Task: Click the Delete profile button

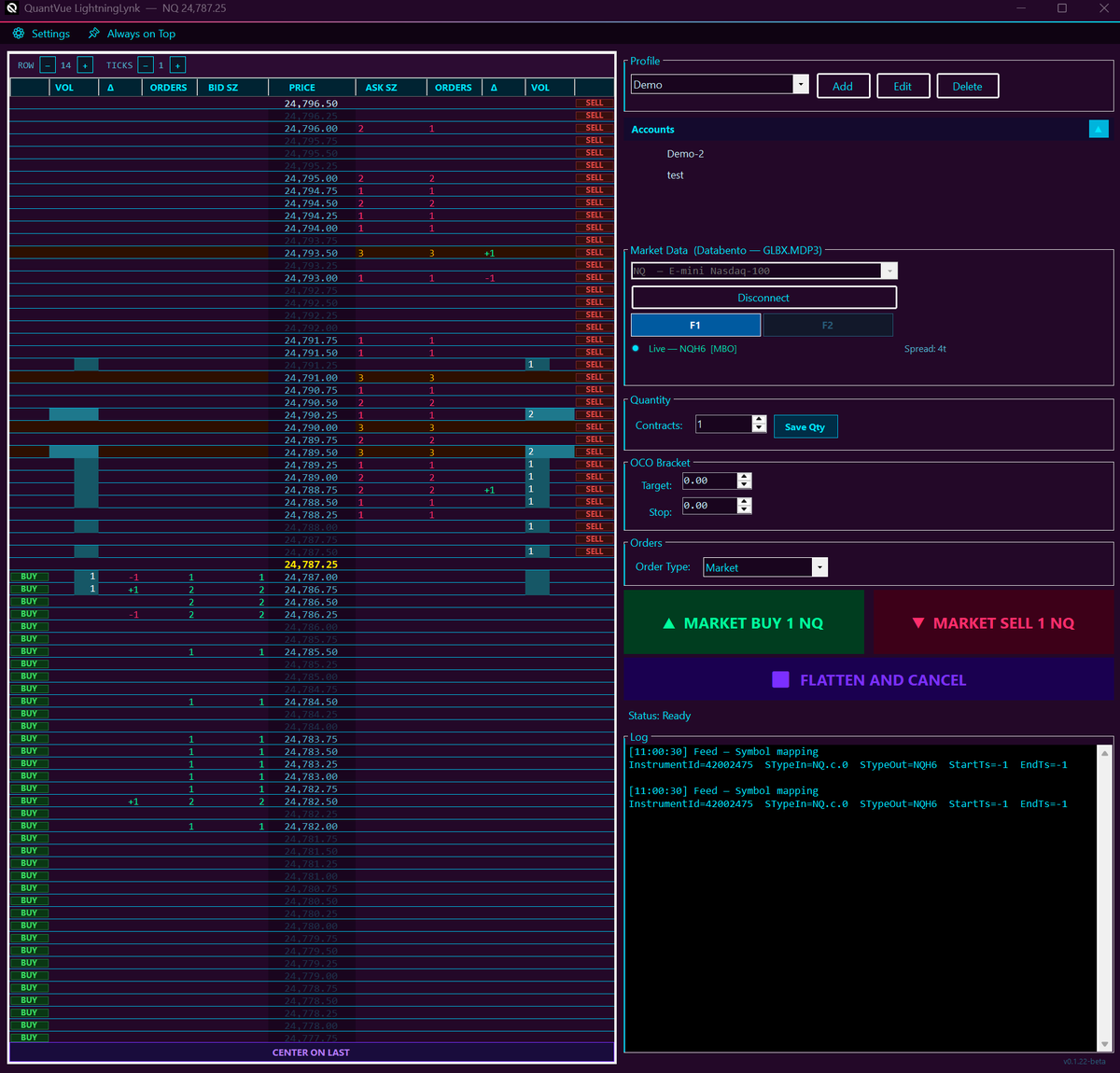Action: click(x=967, y=86)
